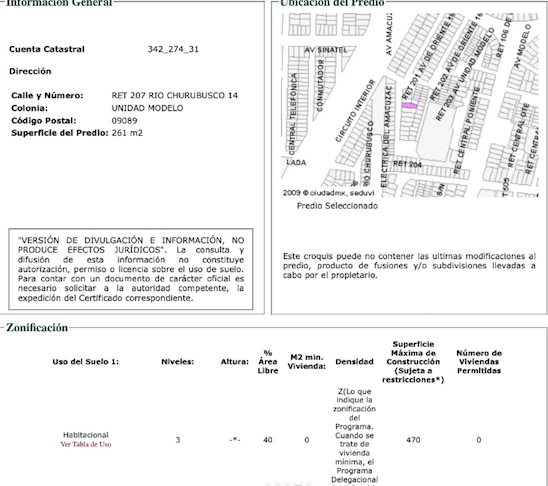Select the free area value 40
Viewport: 548px width, 486px height.
(268, 440)
